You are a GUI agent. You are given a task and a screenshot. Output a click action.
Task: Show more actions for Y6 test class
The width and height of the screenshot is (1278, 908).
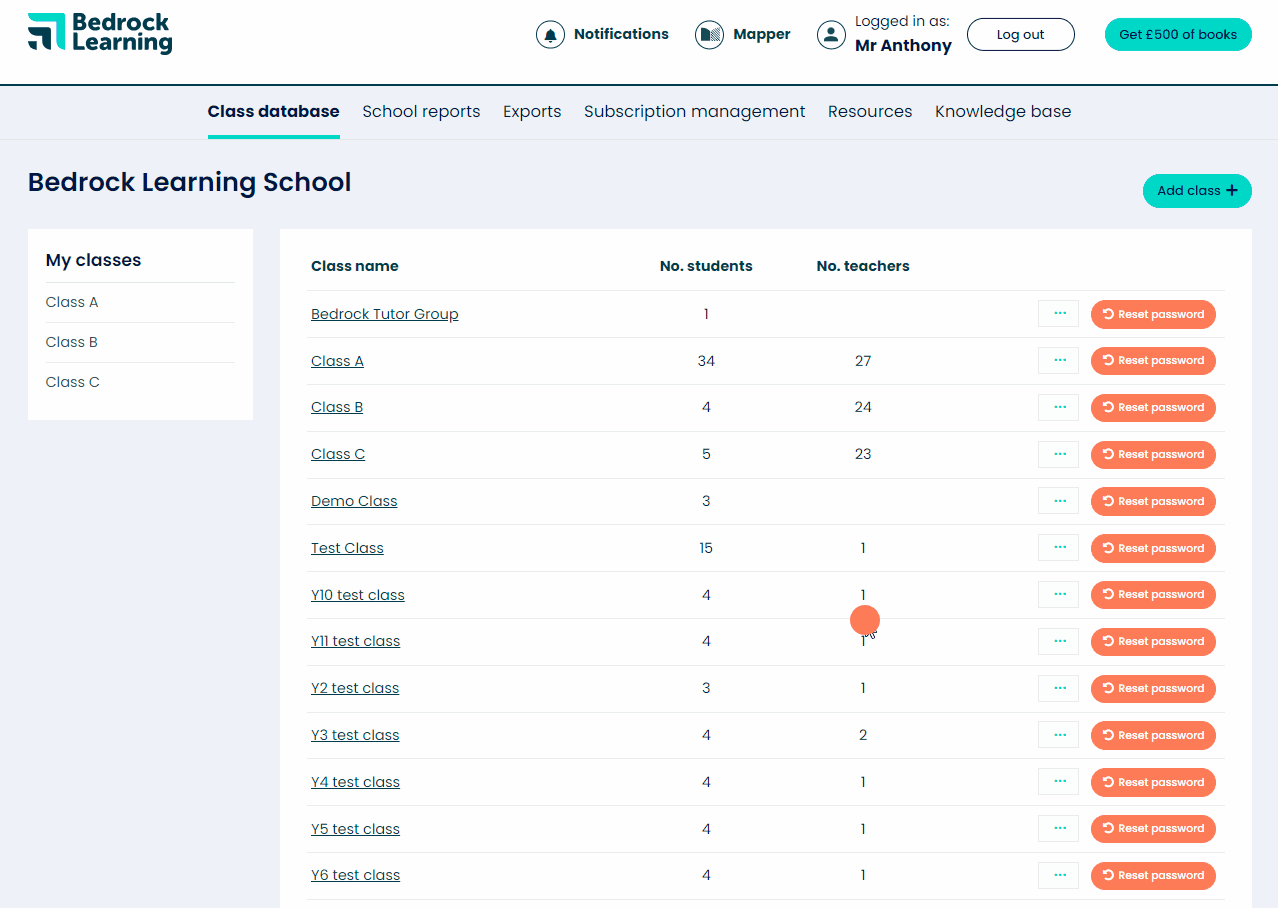pos(1058,875)
